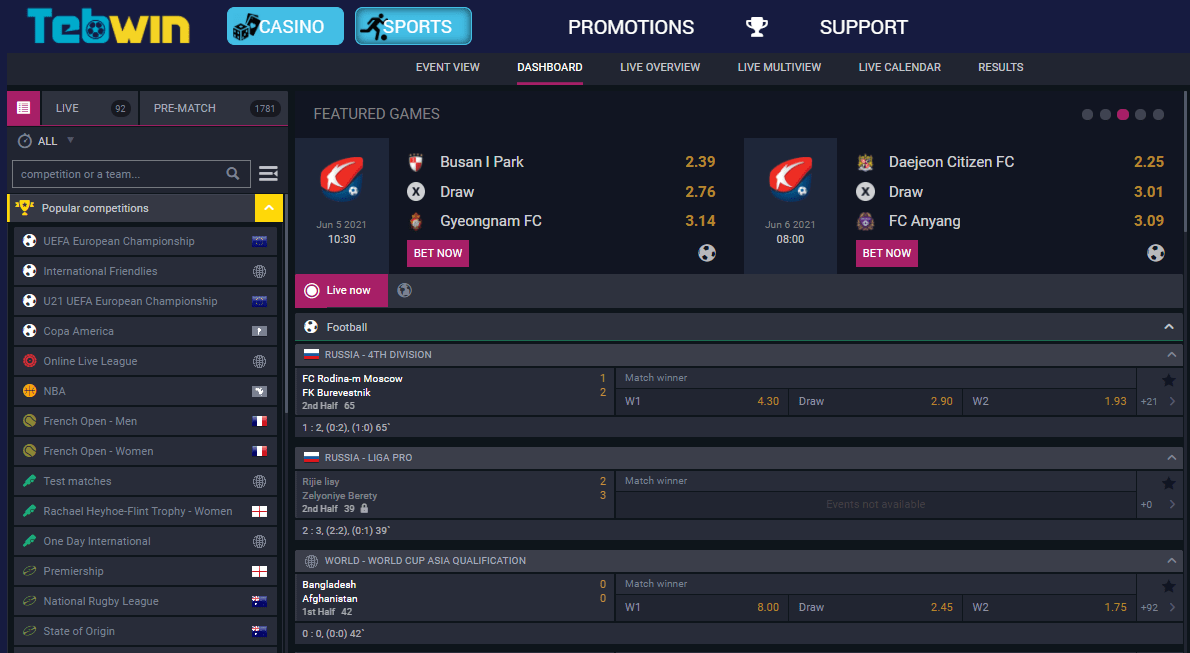
Task: Open the Support page
Action: (864, 27)
